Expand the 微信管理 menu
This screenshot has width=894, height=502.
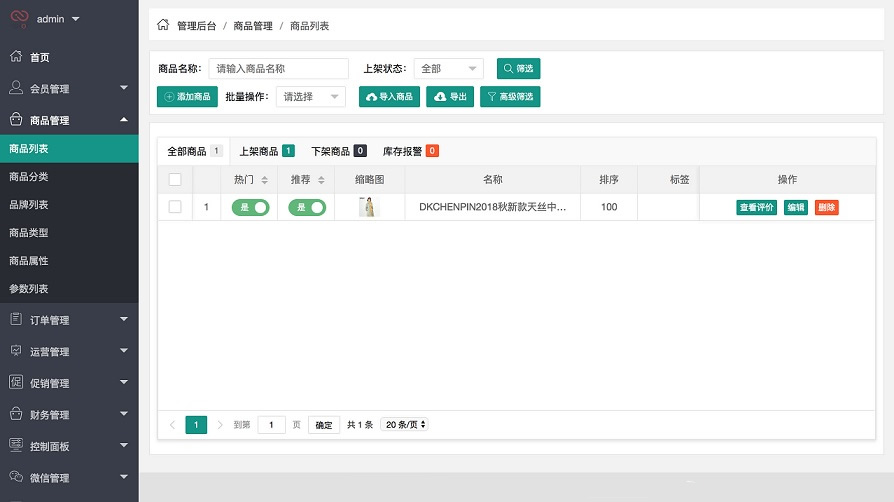coord(124,476)
